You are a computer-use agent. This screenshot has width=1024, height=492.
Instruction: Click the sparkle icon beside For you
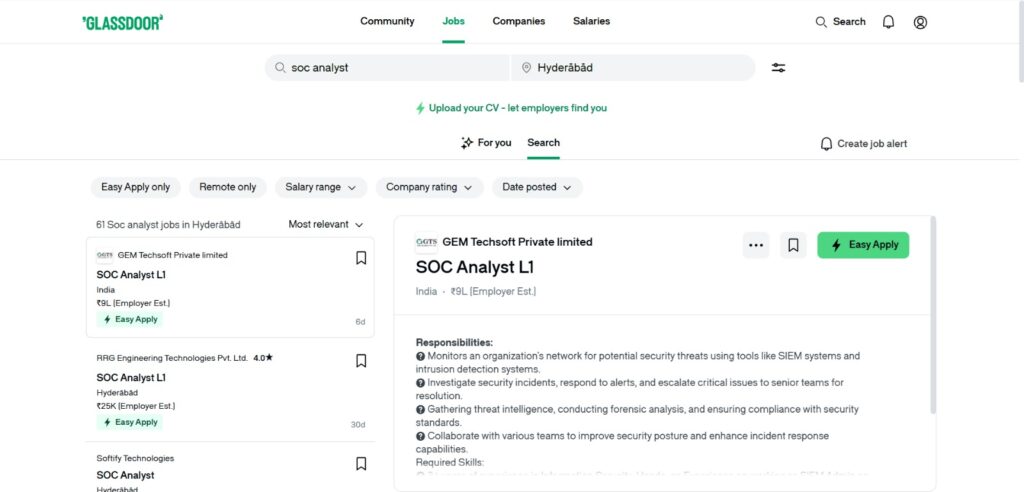point(466,143)
